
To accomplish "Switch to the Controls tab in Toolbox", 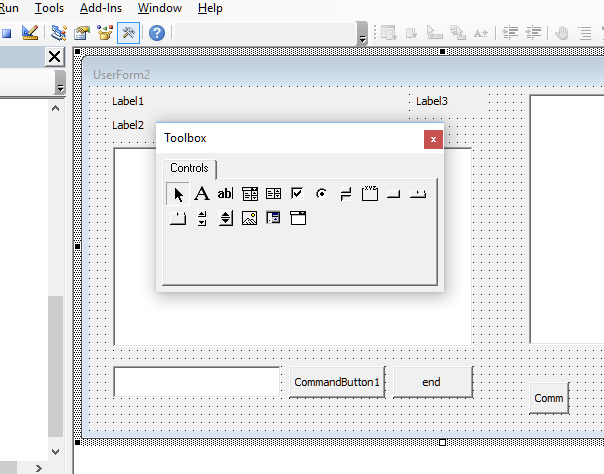I will click(189, 168).
